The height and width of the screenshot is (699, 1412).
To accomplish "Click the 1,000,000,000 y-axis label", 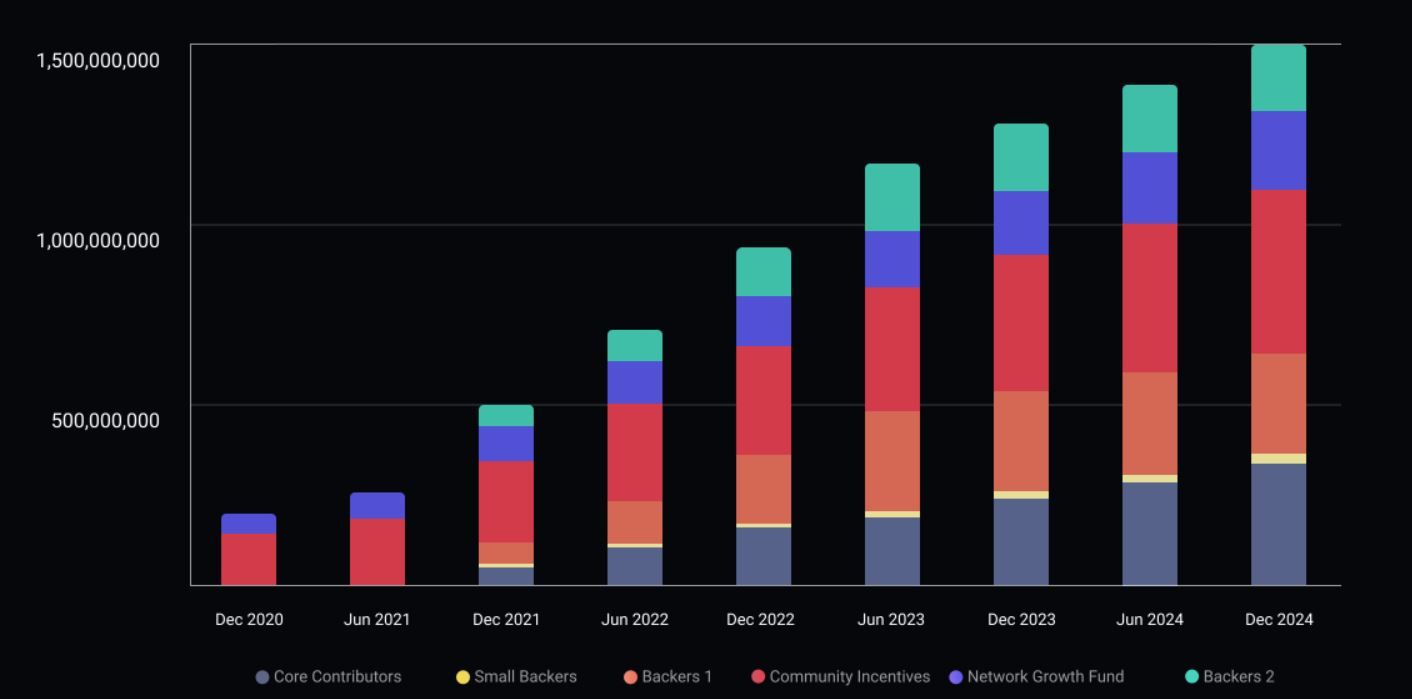I will (98, 240).
